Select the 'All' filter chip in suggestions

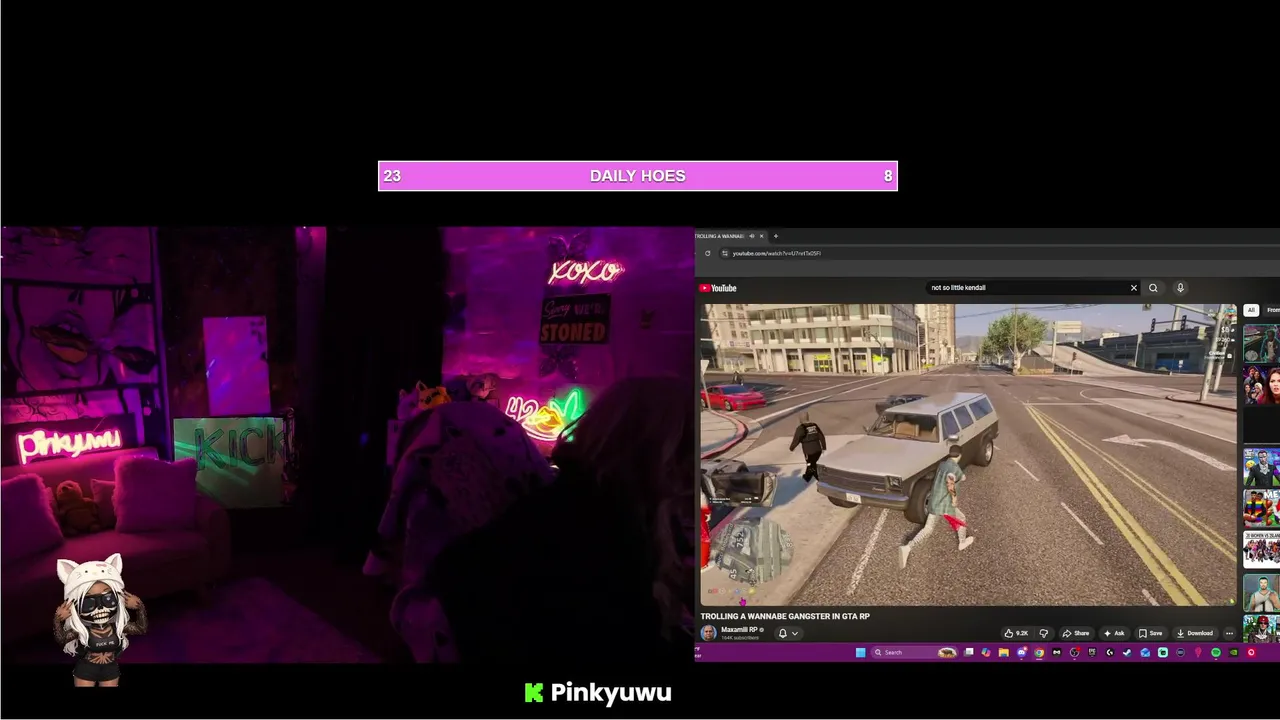pos(1251,310)
